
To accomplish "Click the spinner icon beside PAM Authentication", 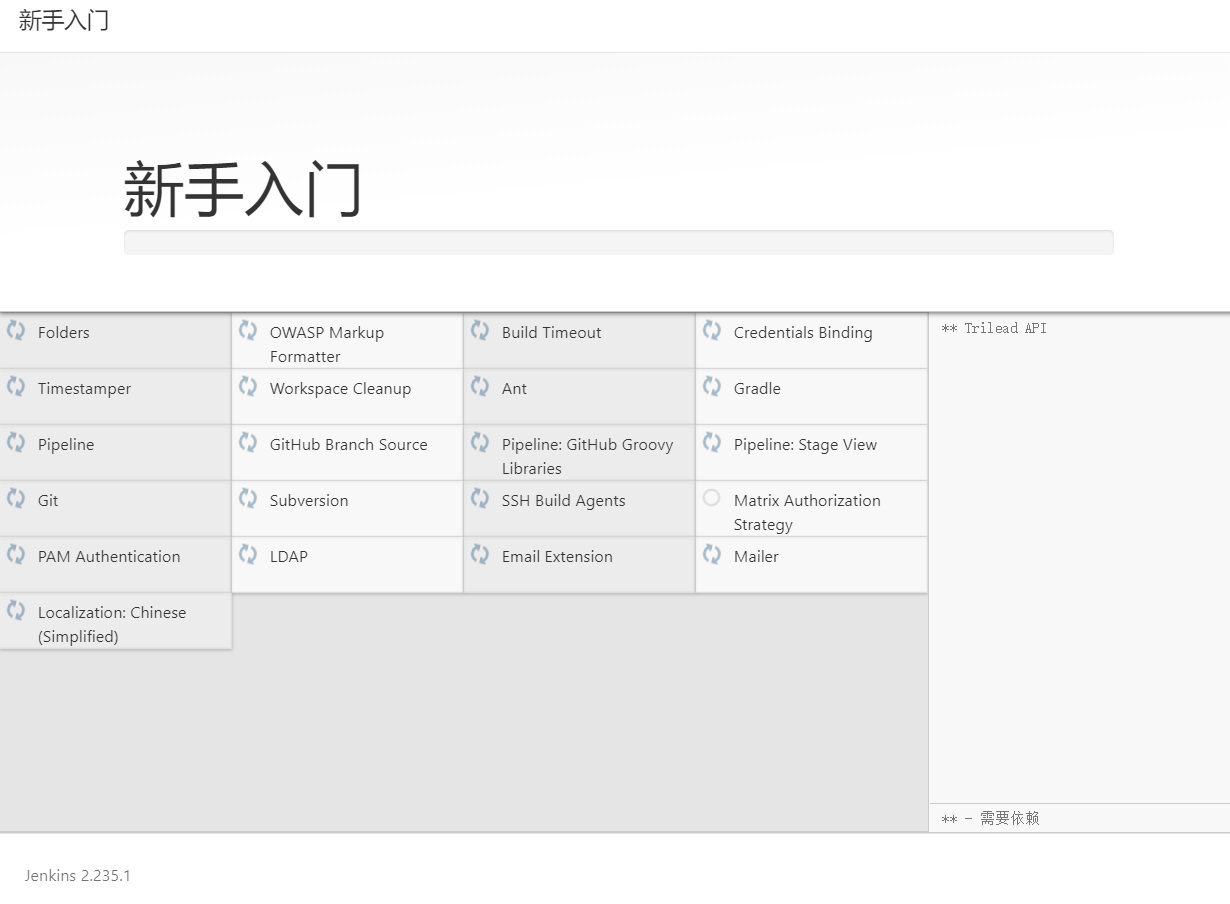I will (16, 555).
